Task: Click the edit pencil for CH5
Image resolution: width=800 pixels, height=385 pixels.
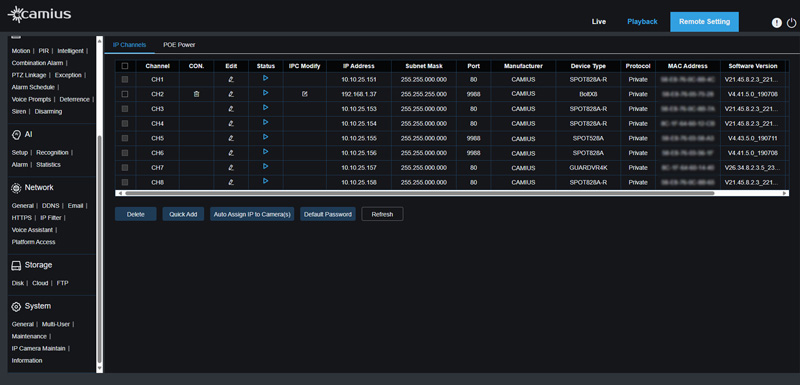Action: (x=231, y=138)
